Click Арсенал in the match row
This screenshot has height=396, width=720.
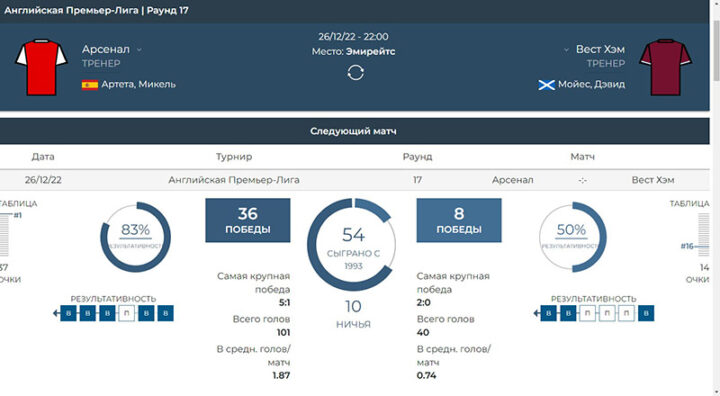pos(512,180)
